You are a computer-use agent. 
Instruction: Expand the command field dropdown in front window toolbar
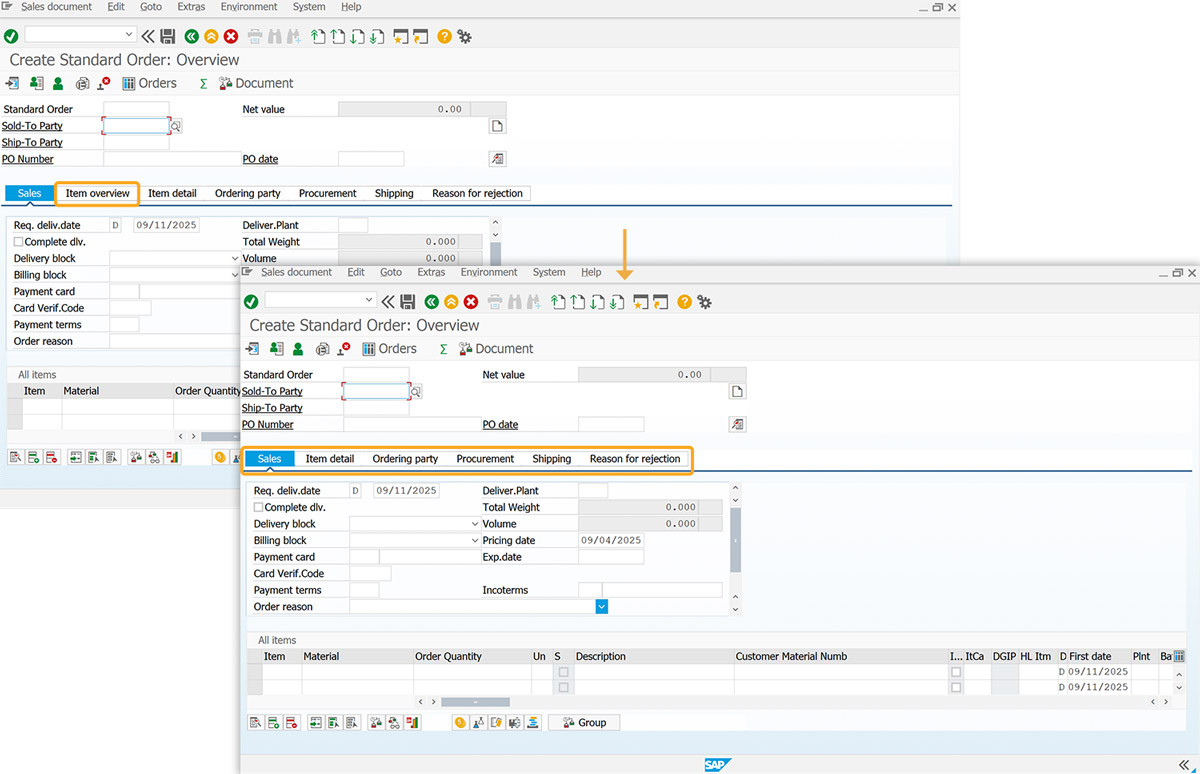click(x=370, y=301)
